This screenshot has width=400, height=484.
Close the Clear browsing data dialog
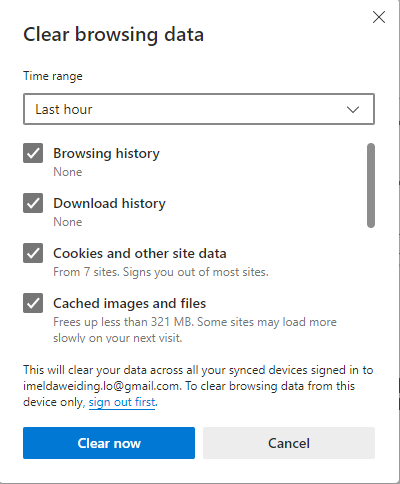point(379,17)
